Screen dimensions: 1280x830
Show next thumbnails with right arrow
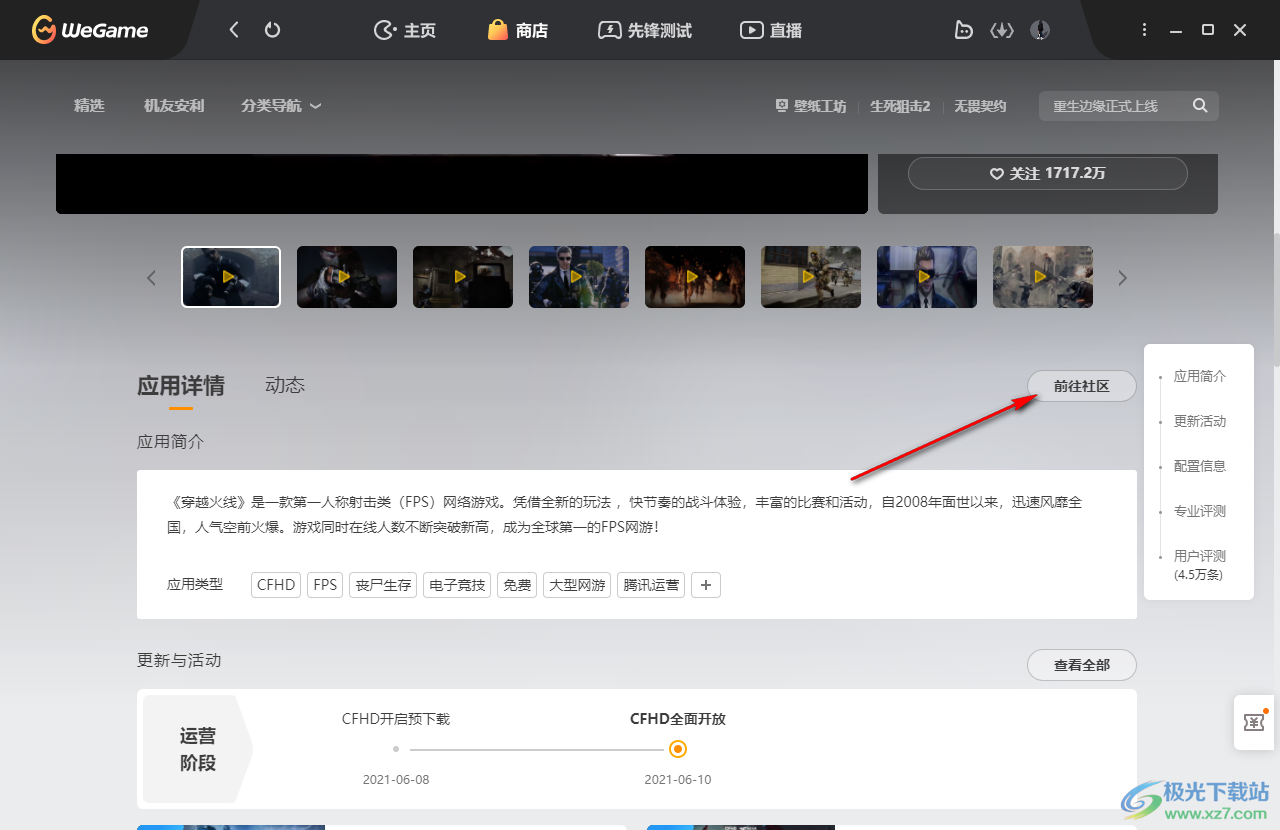(x=1122, y=278)
